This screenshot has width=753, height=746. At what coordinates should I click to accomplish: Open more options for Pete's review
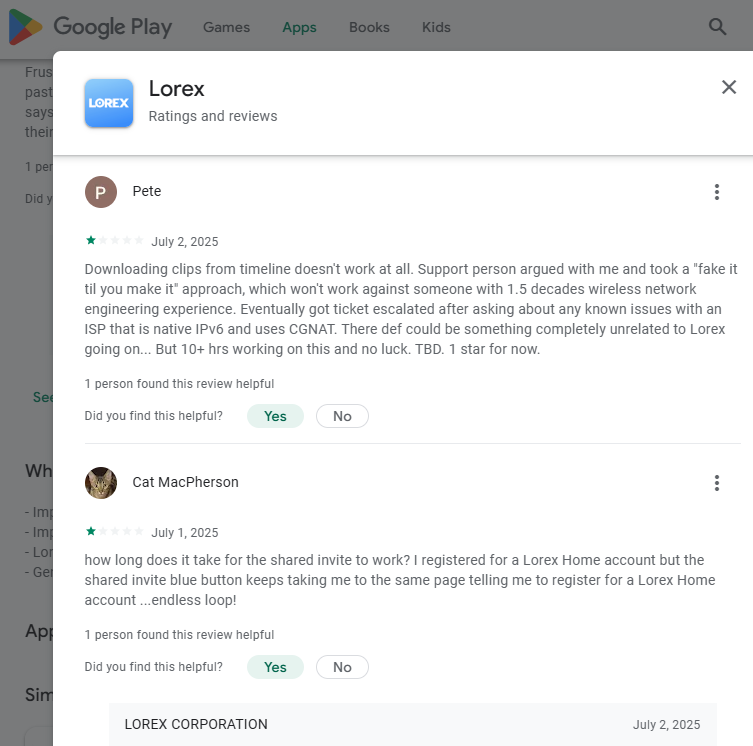click(x=717, y=192)
